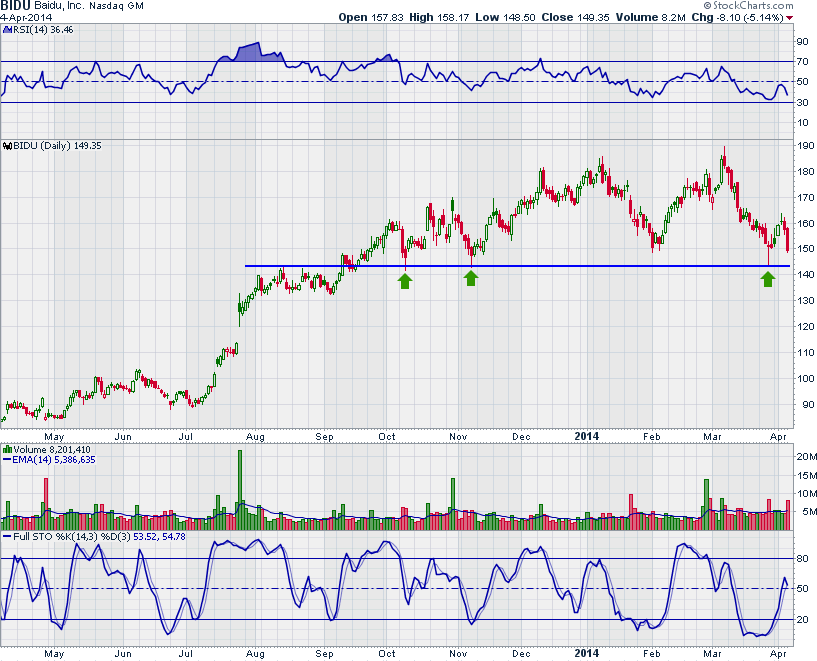Click the 'Open 157.83' value
The height and width of the screenshot is (661, 817).
[x=371, y=17]
